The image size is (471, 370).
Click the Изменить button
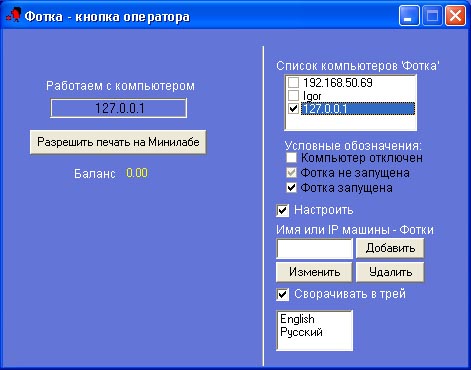tap(314, 272)
